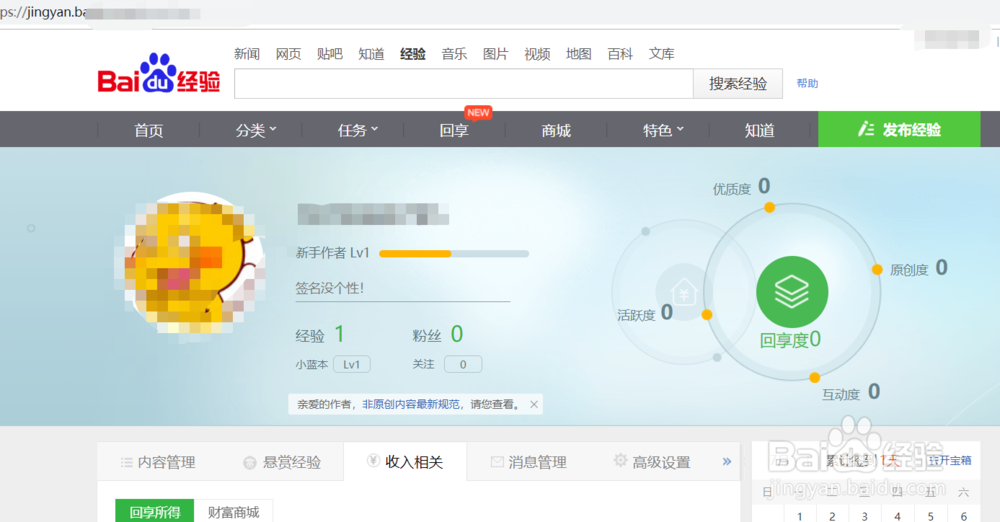Click the 经验 count 1
Screen dimensions: 1000x522
[339, 334]
